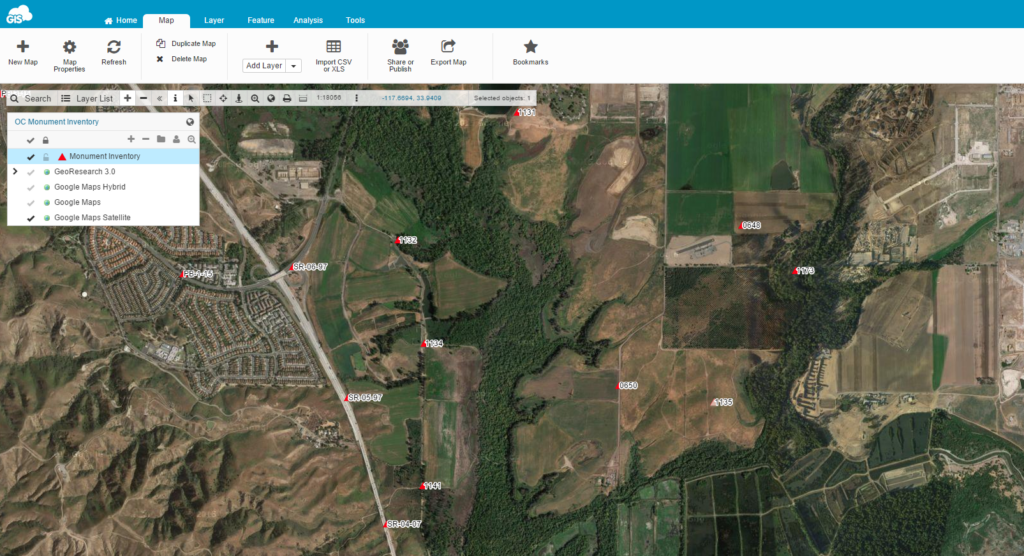Screen dimensions: 1024x556
Task: Toggle visibility of Monument Inventory layer
Action: click(x=31, y=157)
